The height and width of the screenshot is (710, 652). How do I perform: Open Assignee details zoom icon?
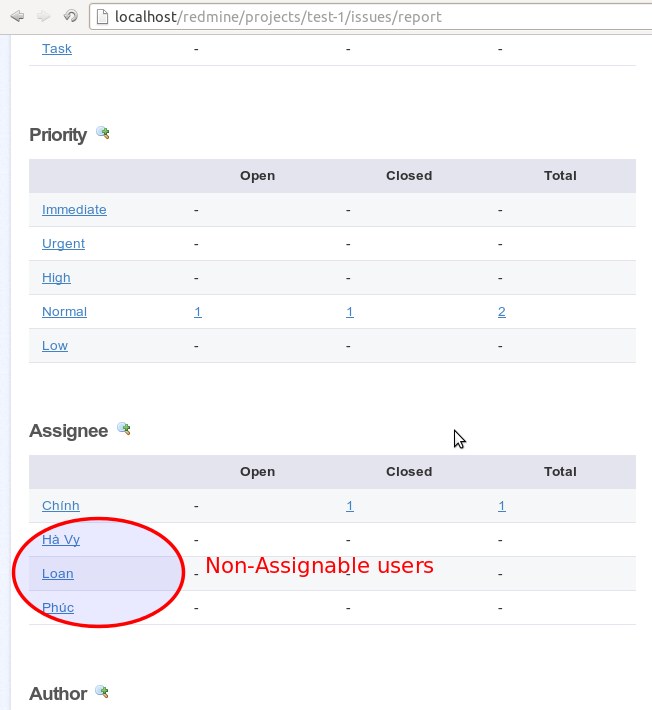123,429
